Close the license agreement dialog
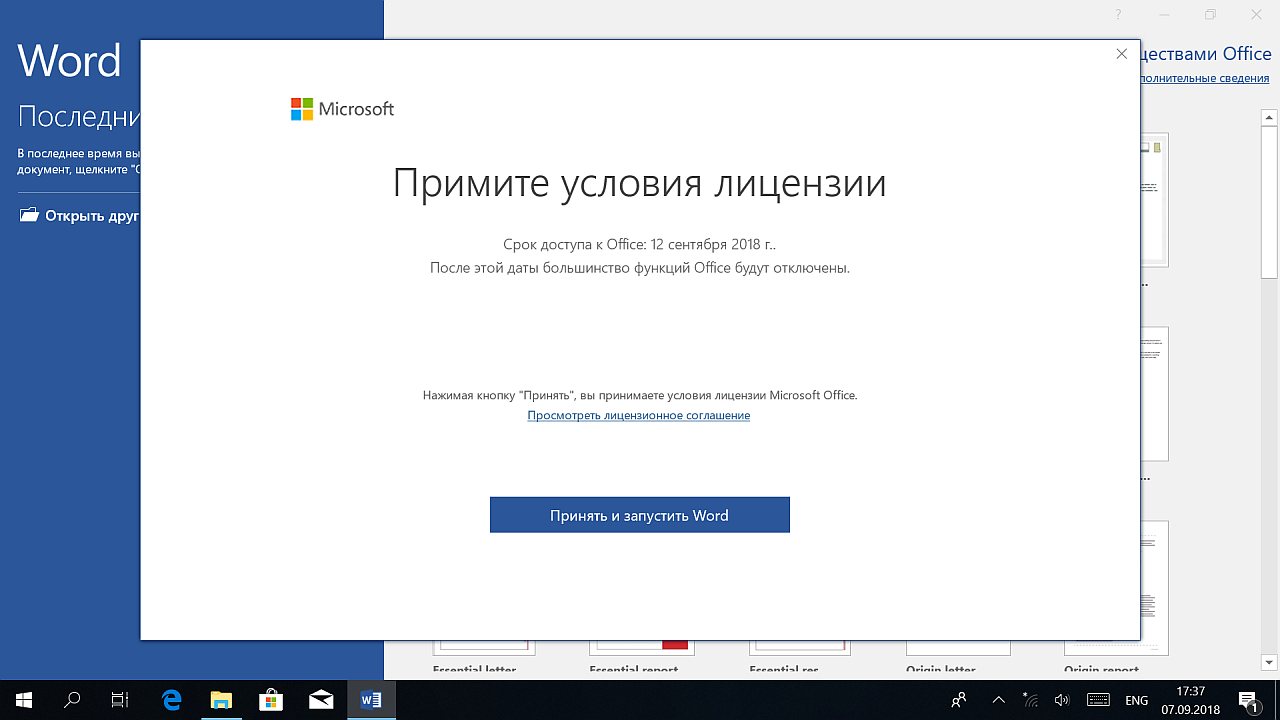This screenshot has height=720, width=1280. [x=1121, y=54]
